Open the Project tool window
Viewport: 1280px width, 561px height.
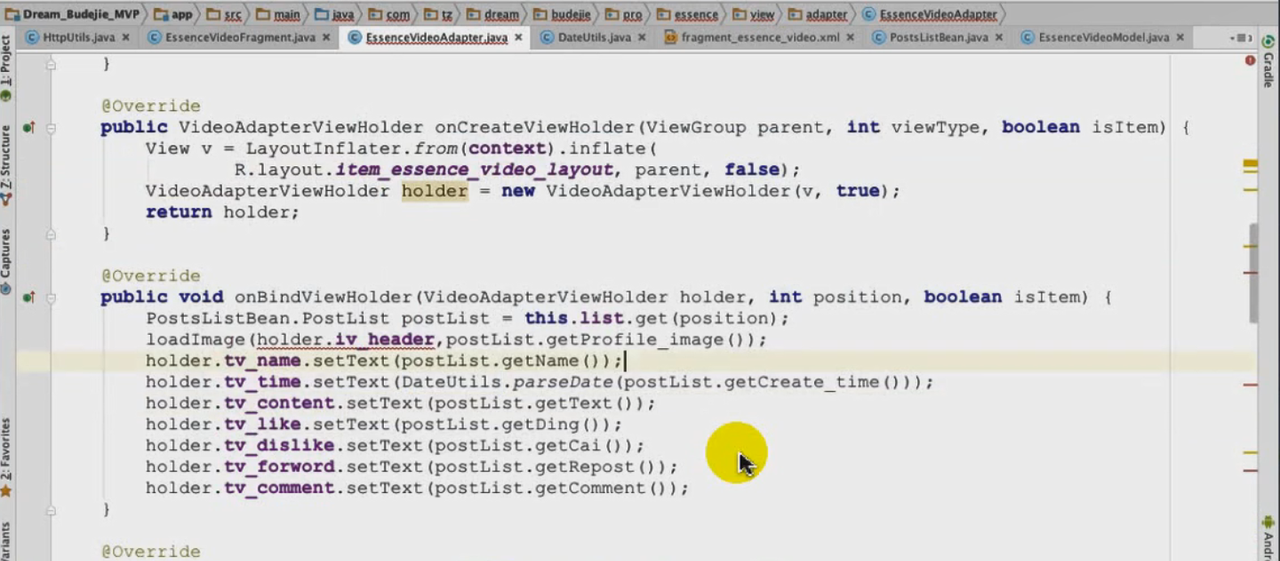[6, 69]
